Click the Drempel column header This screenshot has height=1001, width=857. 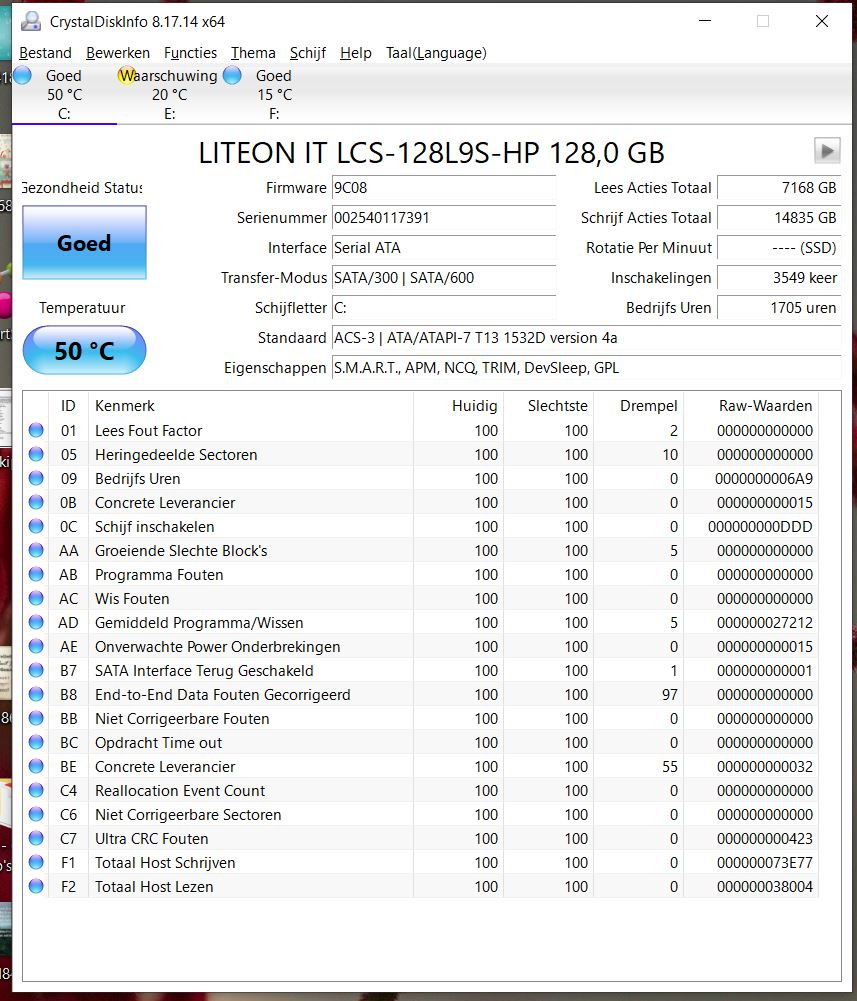tap(639, 405)
